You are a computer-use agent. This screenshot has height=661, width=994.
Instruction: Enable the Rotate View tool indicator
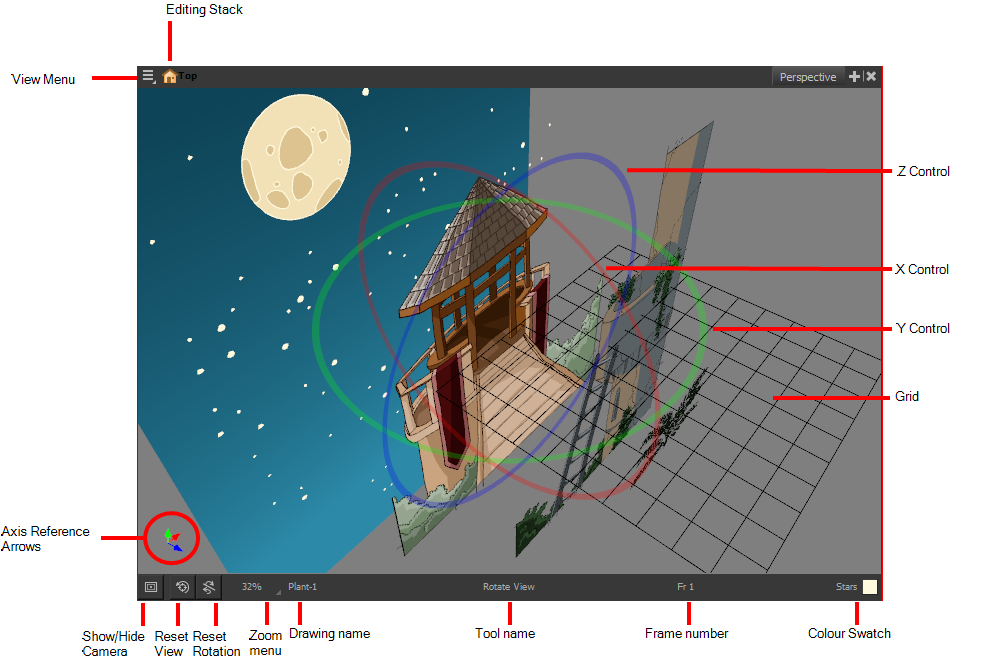pyautogui.click(x=508, y=587)
